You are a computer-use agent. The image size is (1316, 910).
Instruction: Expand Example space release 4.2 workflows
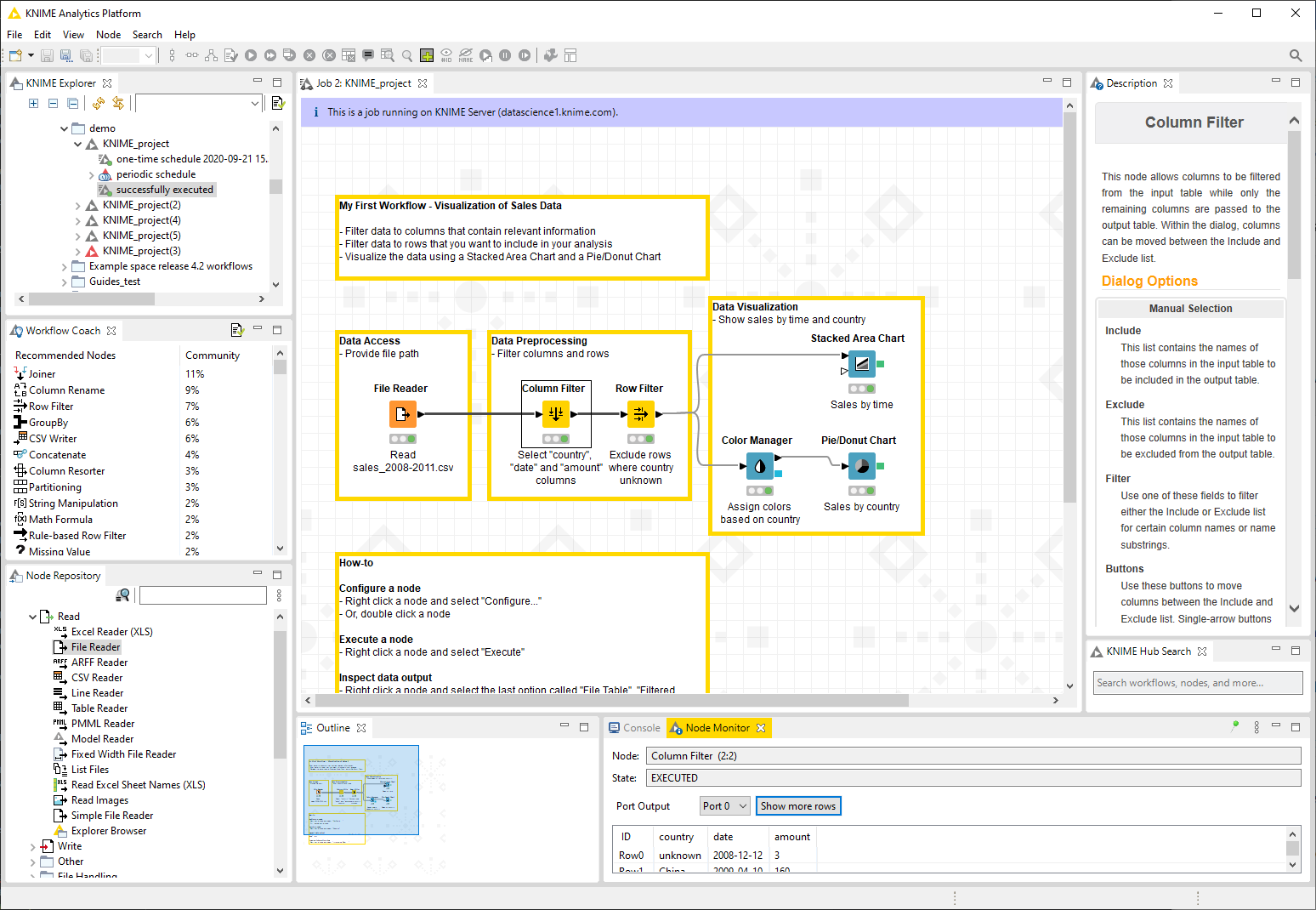coord(65,266)
